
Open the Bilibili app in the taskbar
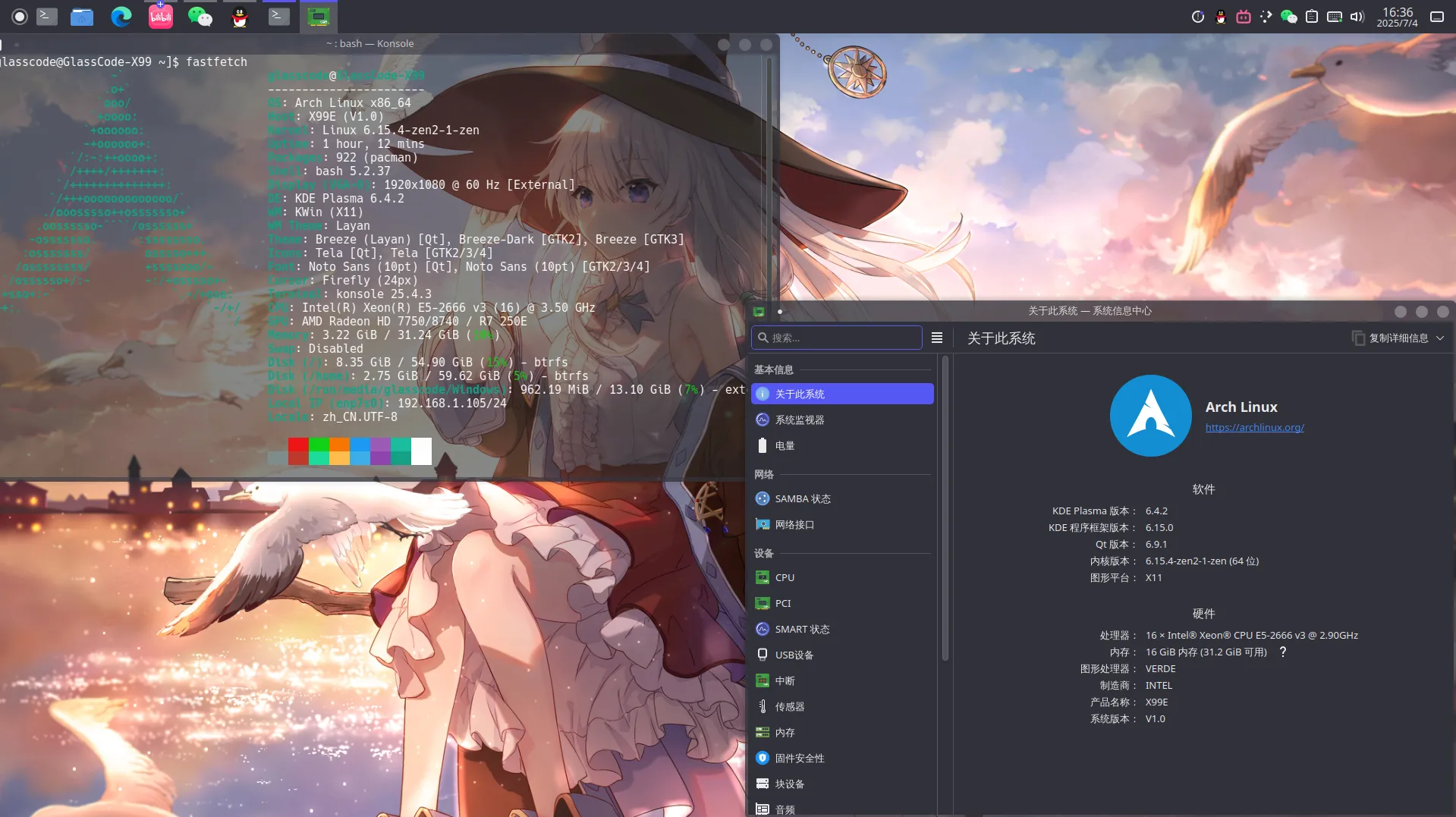[x=161, y=16]
